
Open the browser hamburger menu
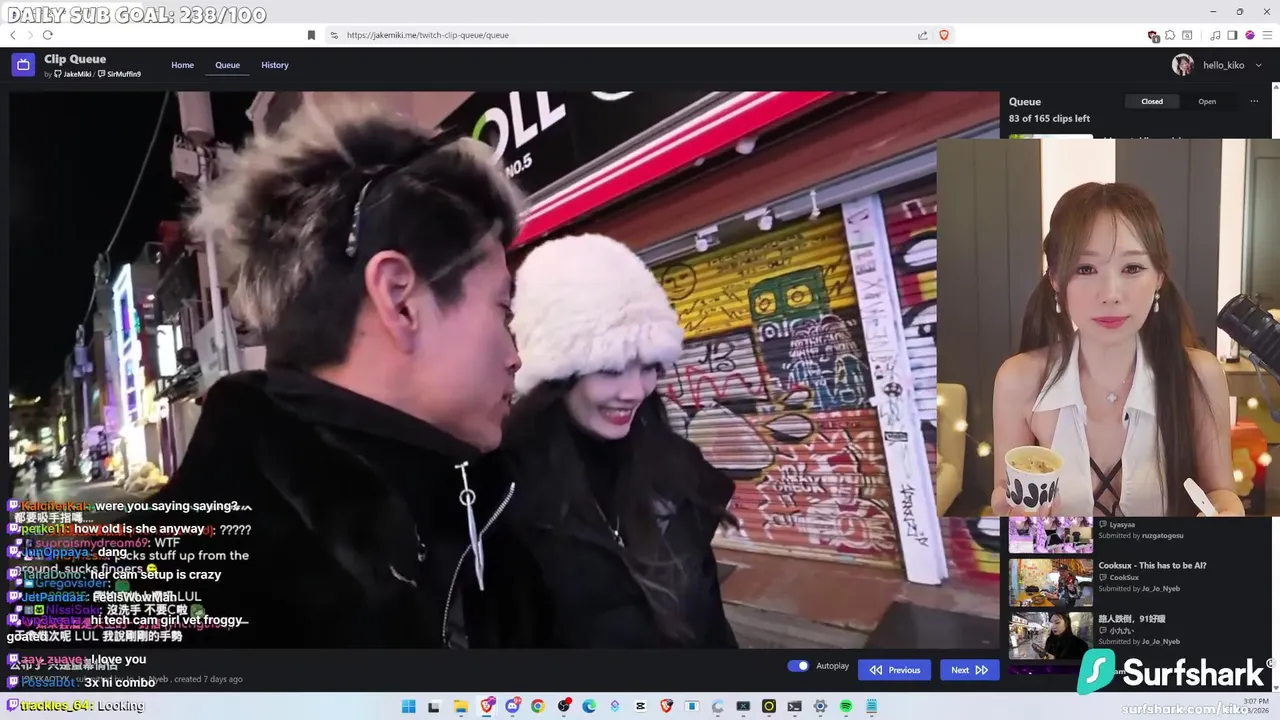pos(1267,35)
